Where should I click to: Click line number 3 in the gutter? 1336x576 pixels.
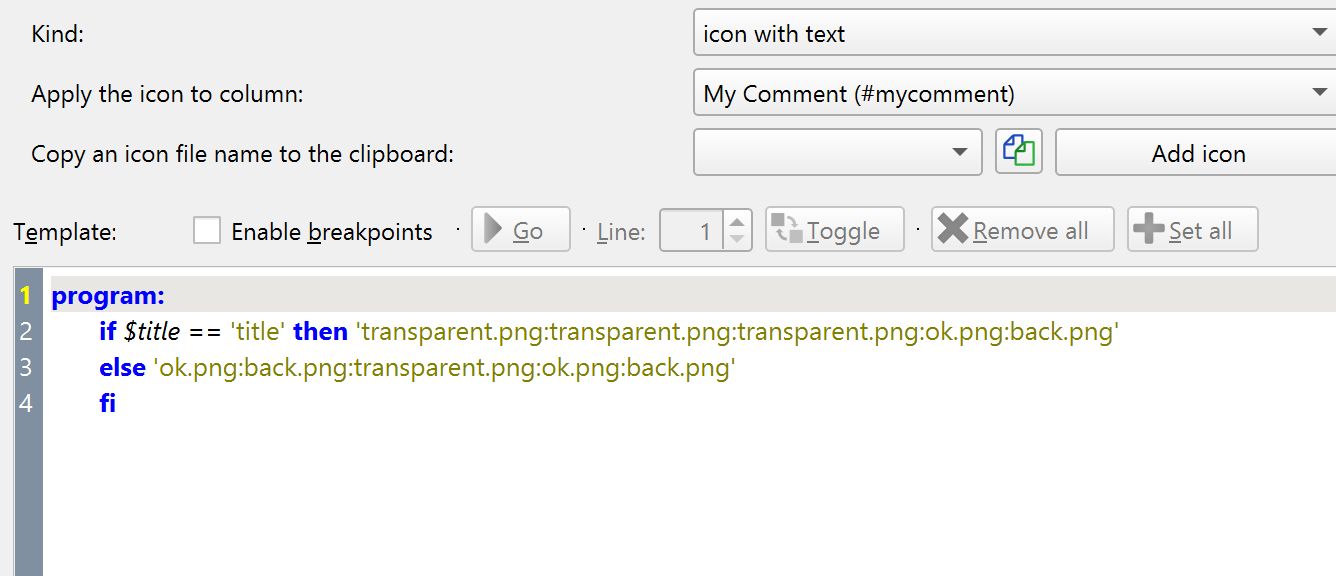[25, 367]
